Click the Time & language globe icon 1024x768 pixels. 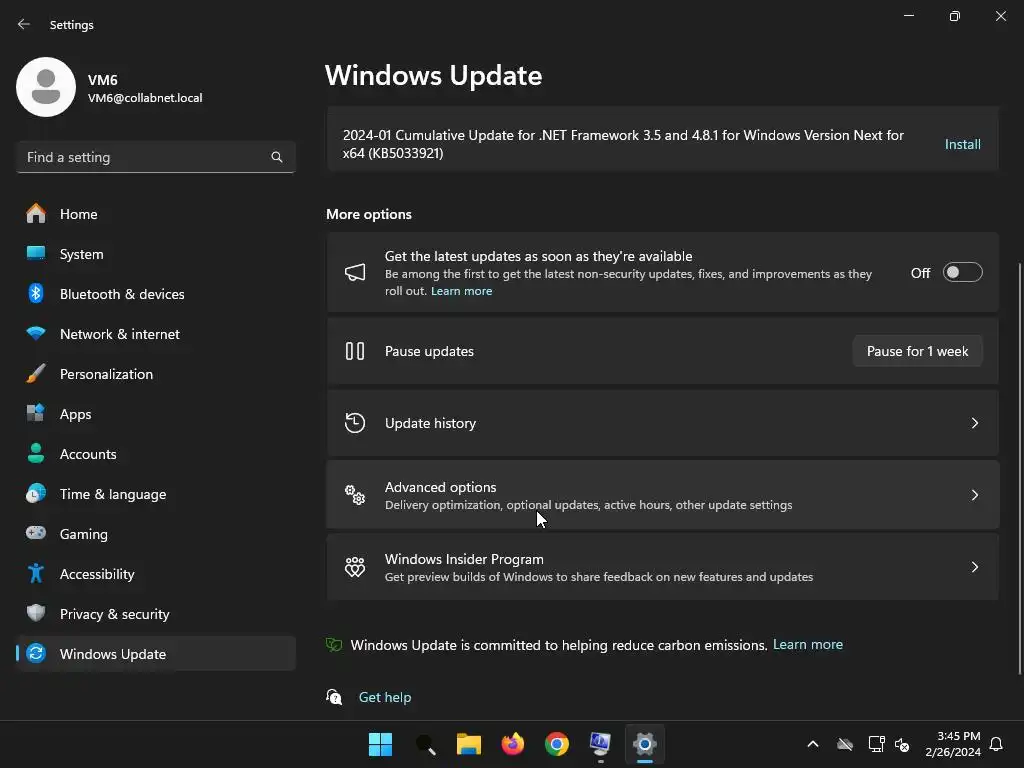pos(36,494)
